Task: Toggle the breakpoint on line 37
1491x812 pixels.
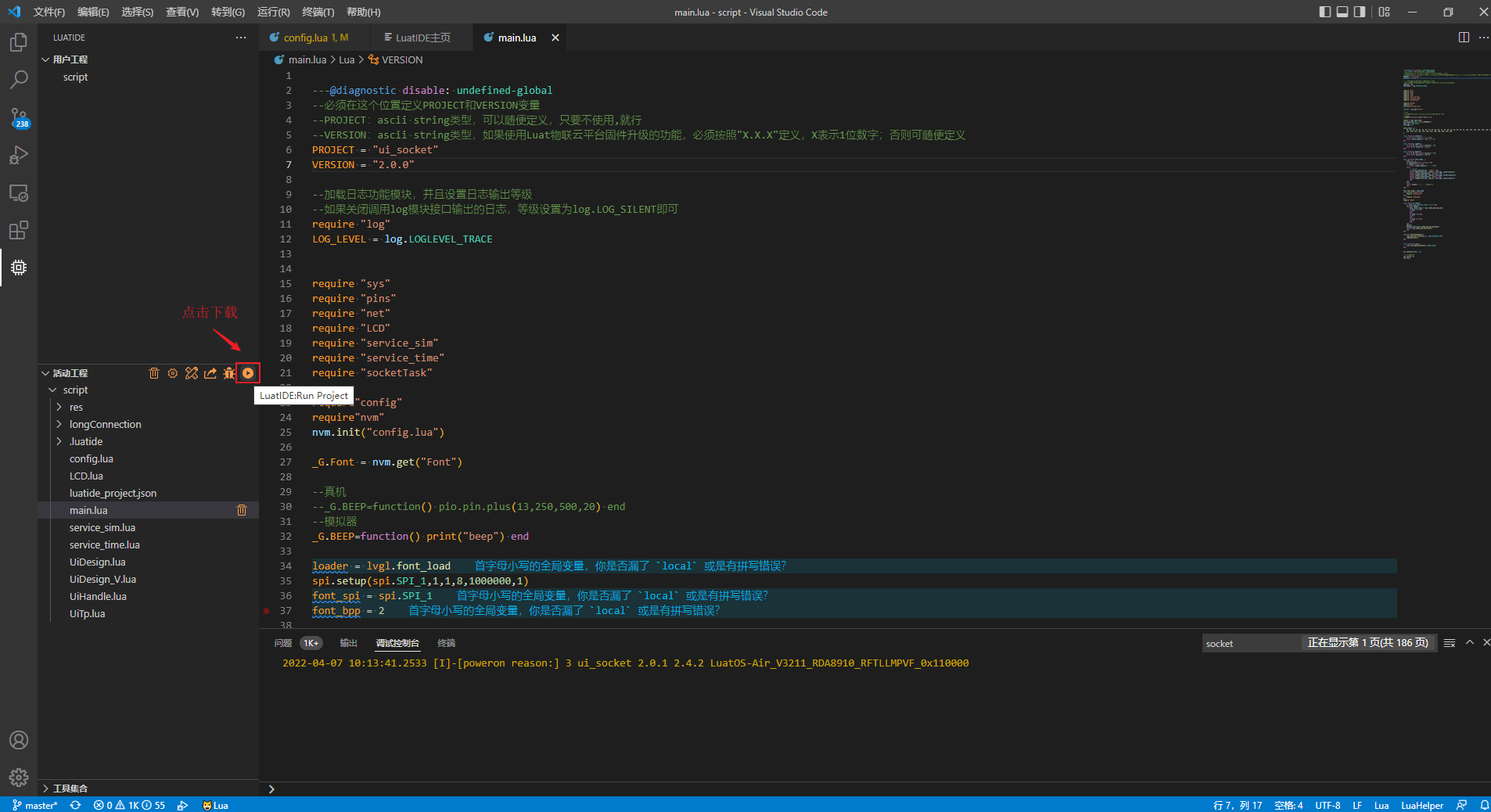Action: coord(267,611)
